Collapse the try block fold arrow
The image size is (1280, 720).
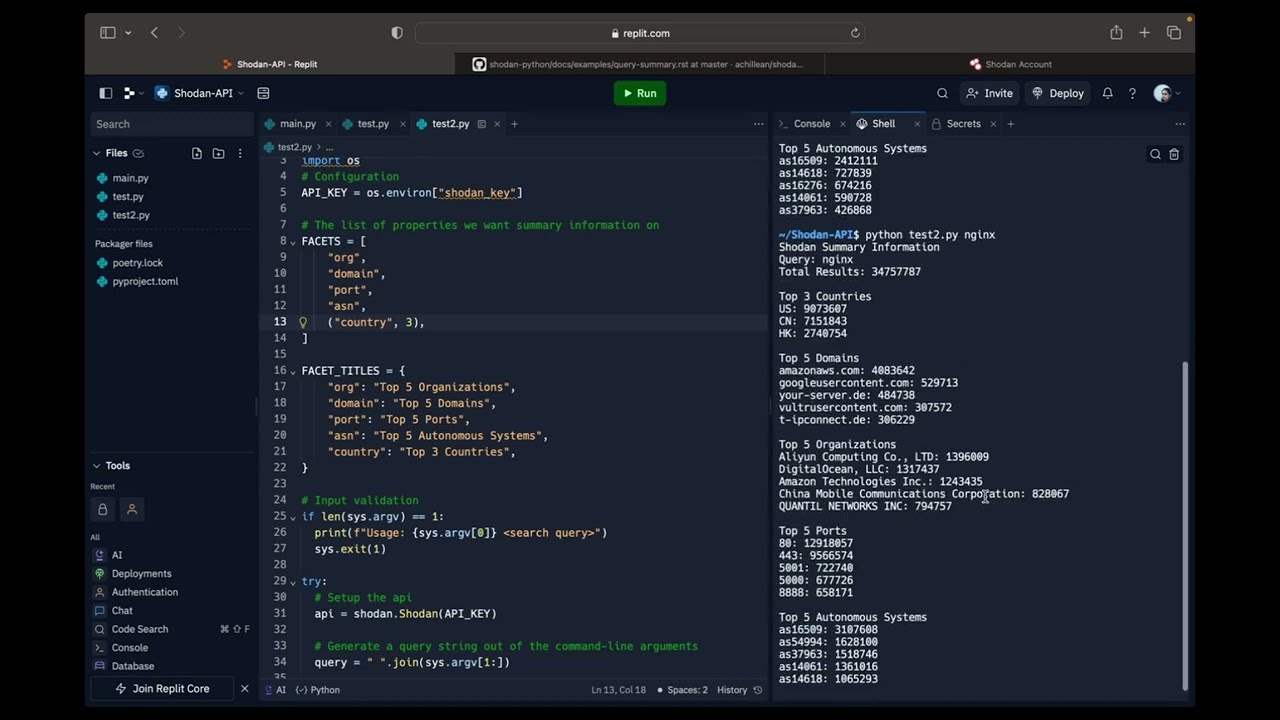(293, 582)
